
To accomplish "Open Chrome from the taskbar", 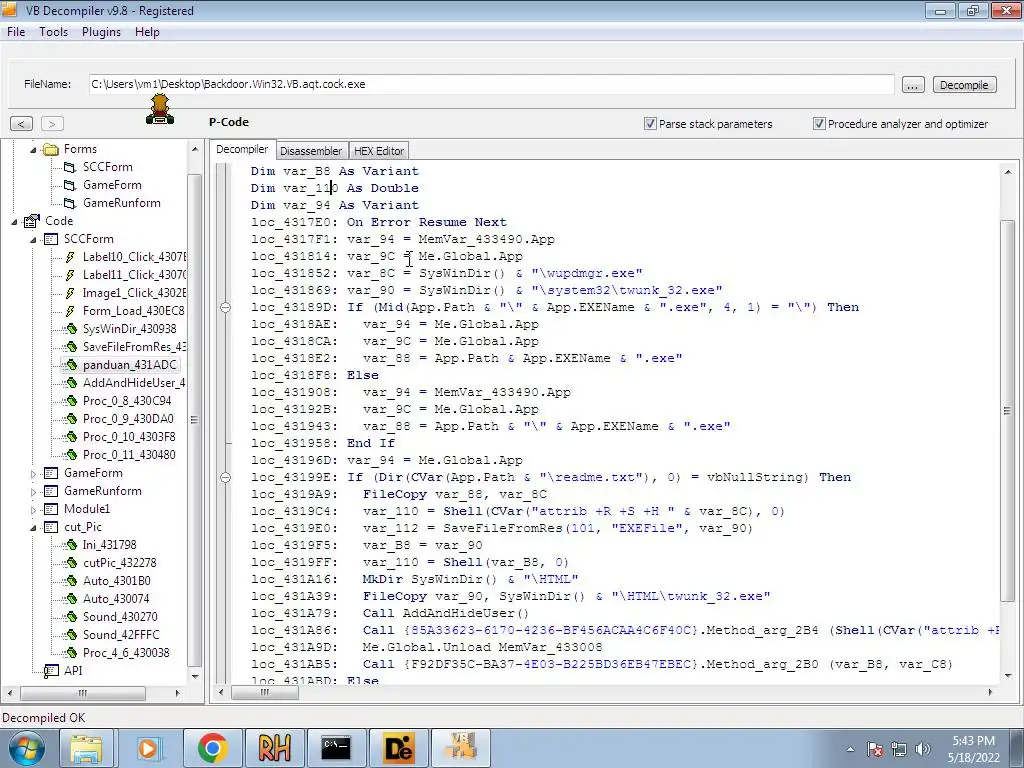I will (x=212, y=748).
